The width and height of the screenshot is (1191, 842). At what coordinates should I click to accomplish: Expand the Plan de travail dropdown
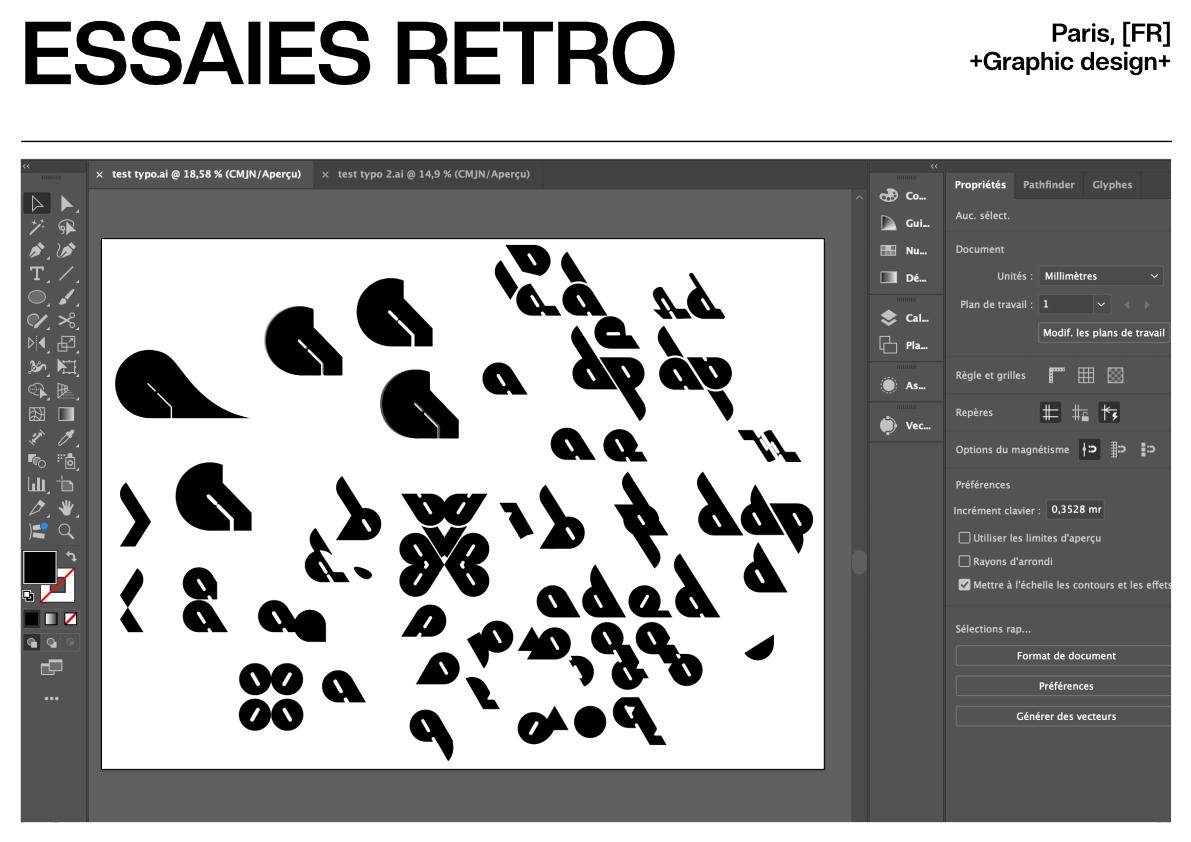pyautogui.click(x=1102, y=304)
